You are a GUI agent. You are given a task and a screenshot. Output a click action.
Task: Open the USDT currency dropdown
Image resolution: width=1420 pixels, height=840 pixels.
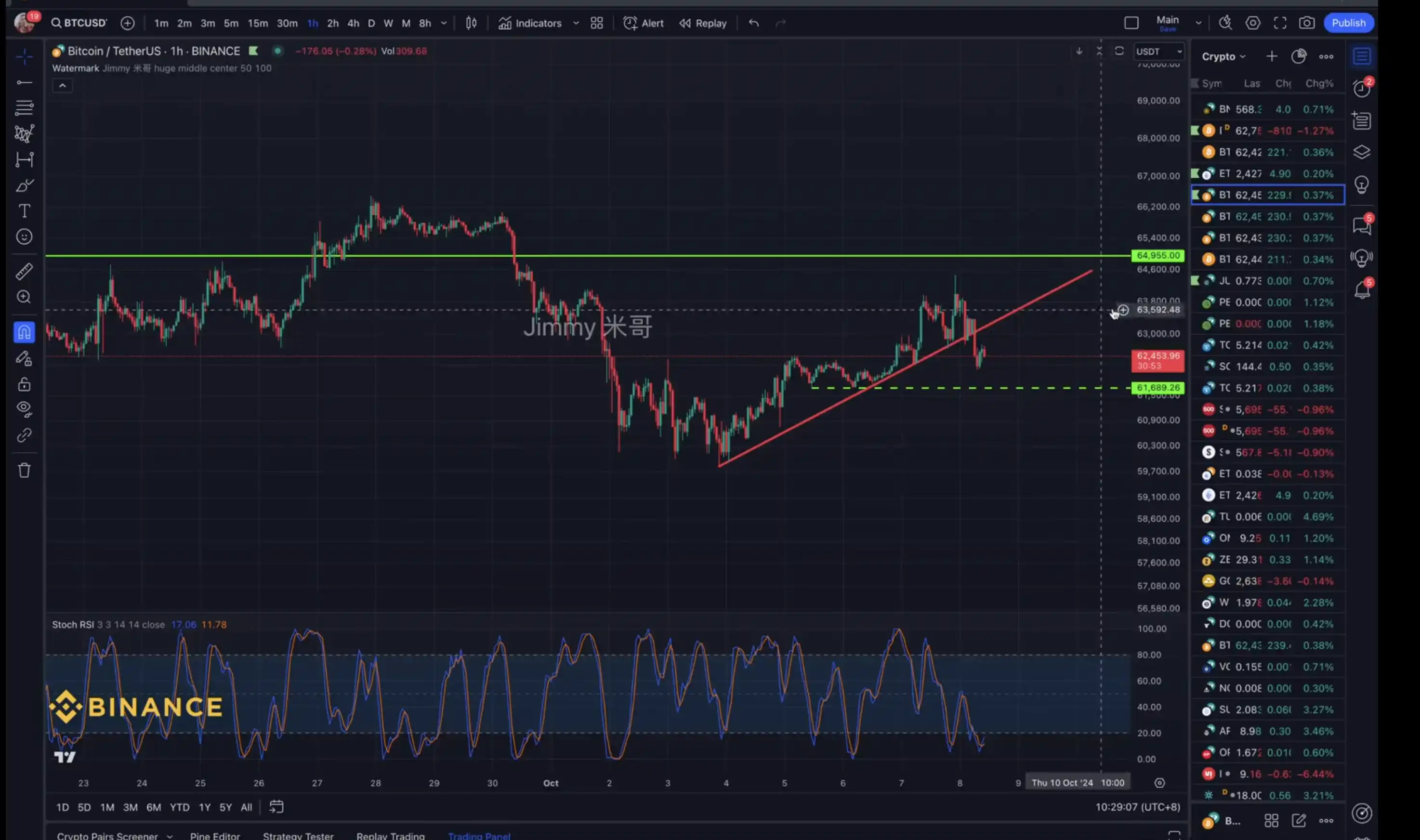[1158, 51]
